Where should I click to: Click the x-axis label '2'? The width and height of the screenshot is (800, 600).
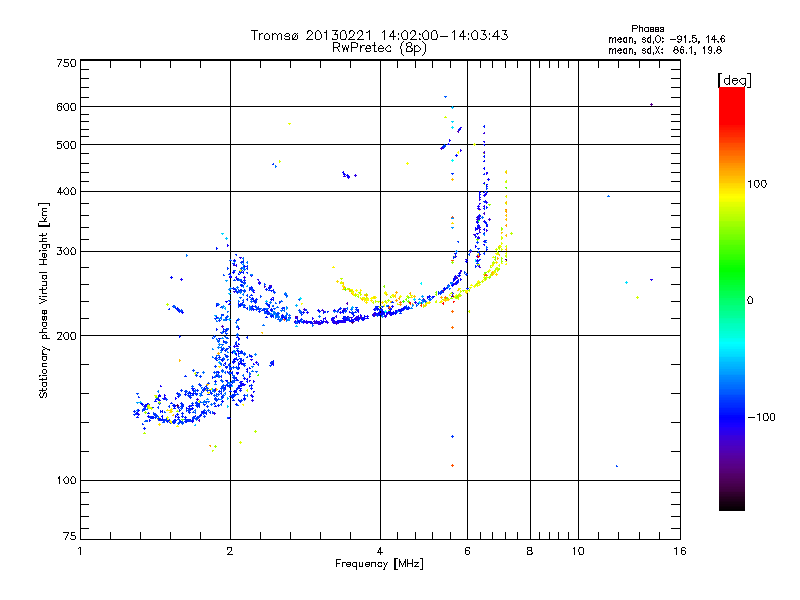[230, 551]
